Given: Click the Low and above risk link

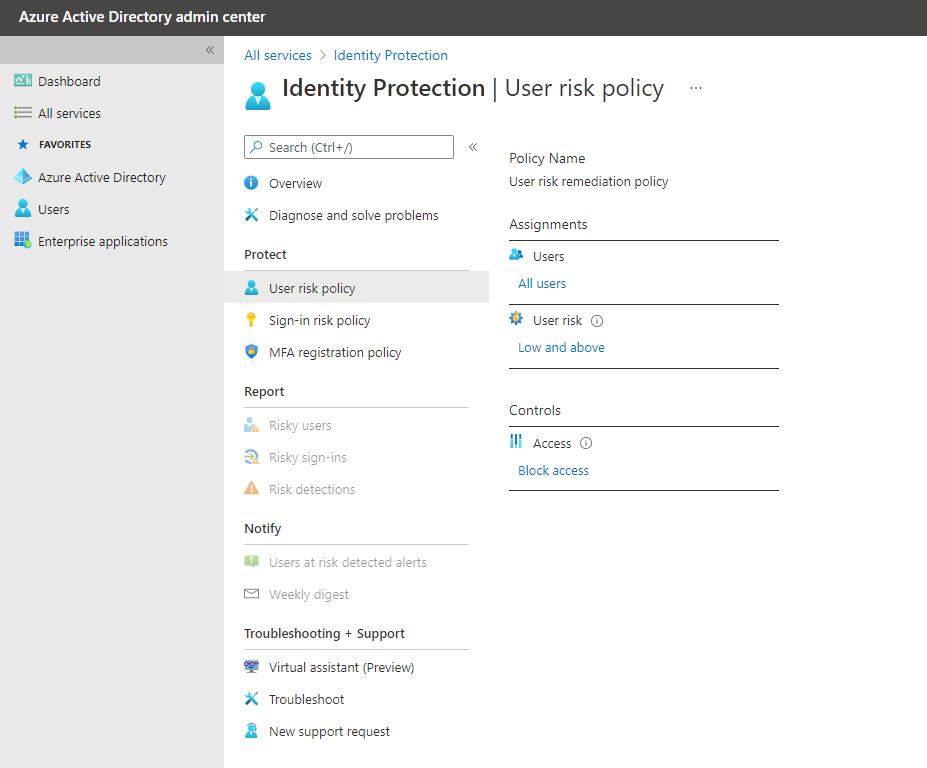Looking at the screenshot, I should point(562,347).
